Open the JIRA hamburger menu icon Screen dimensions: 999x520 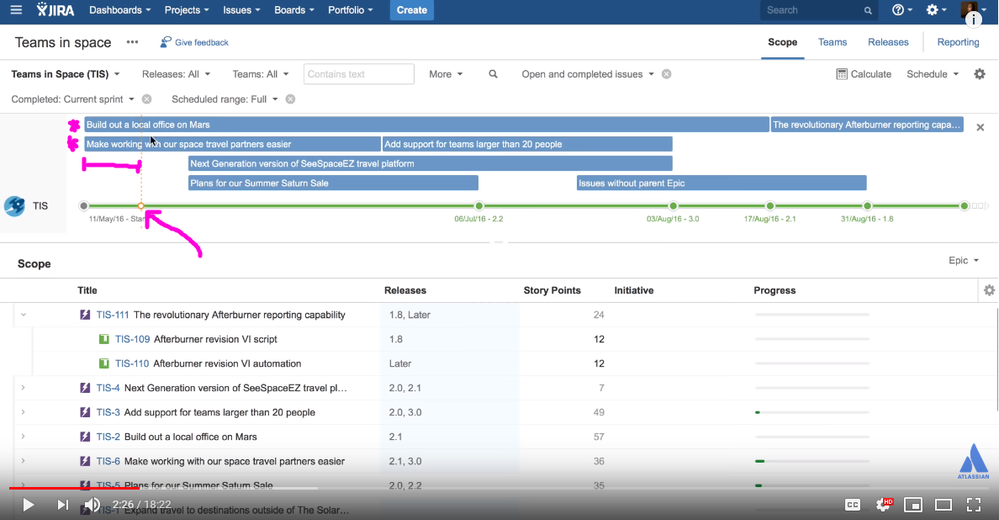15,10
